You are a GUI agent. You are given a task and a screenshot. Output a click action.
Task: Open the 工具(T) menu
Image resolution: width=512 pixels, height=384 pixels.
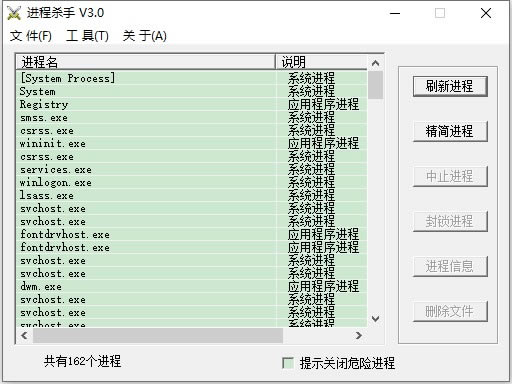pyautogui.click(x=87, y=36)
